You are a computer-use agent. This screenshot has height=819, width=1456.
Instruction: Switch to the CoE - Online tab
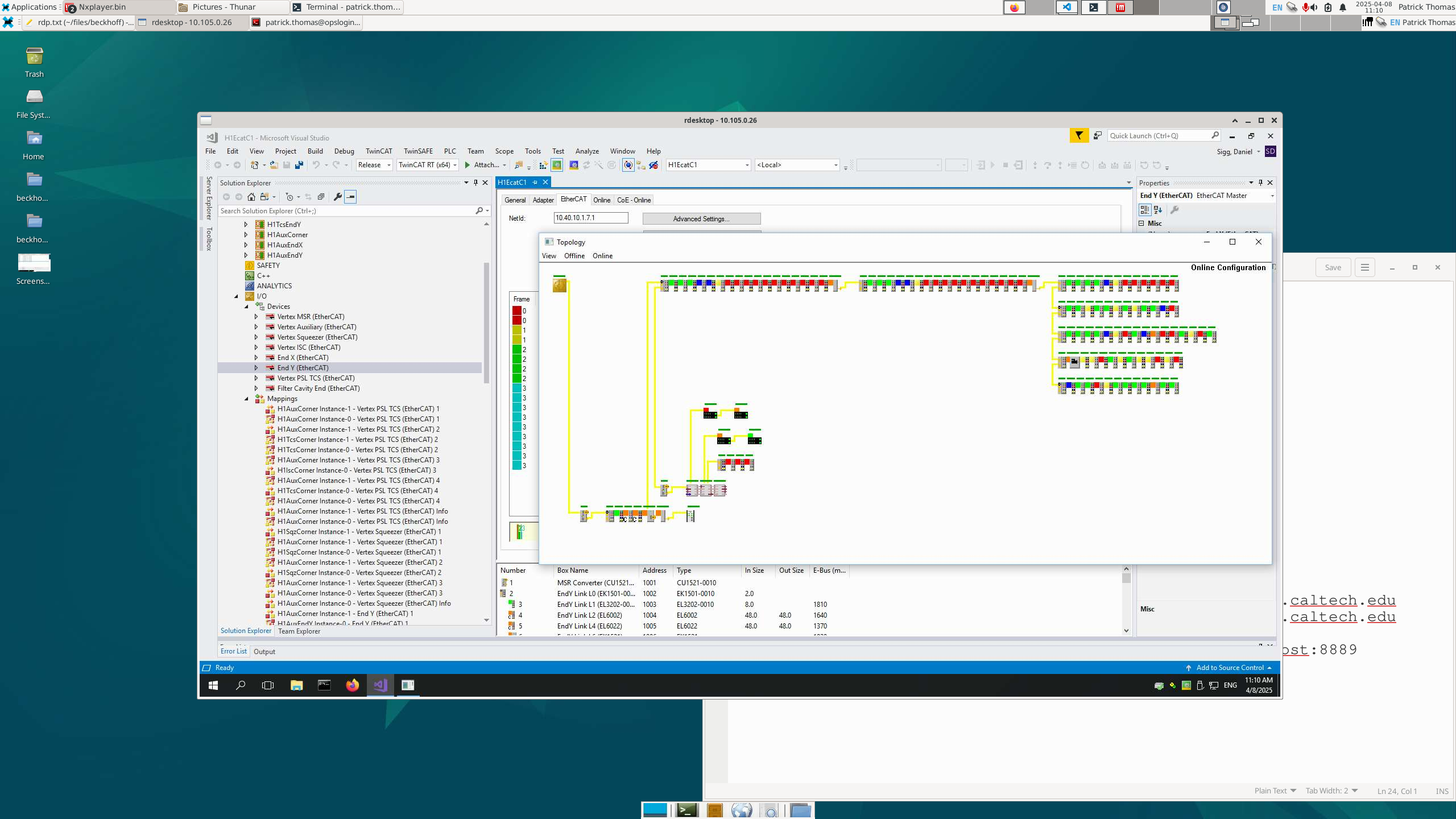[634, 200]
